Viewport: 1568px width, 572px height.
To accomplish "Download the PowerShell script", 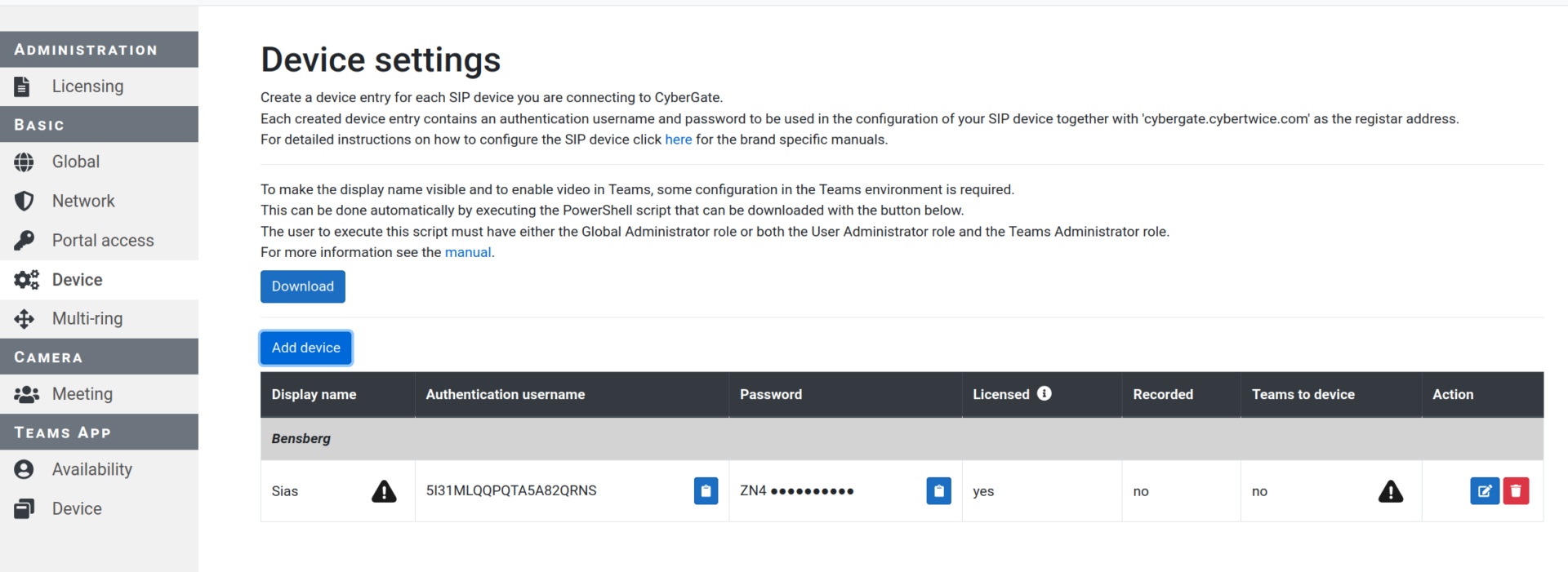I will [303, 286].
